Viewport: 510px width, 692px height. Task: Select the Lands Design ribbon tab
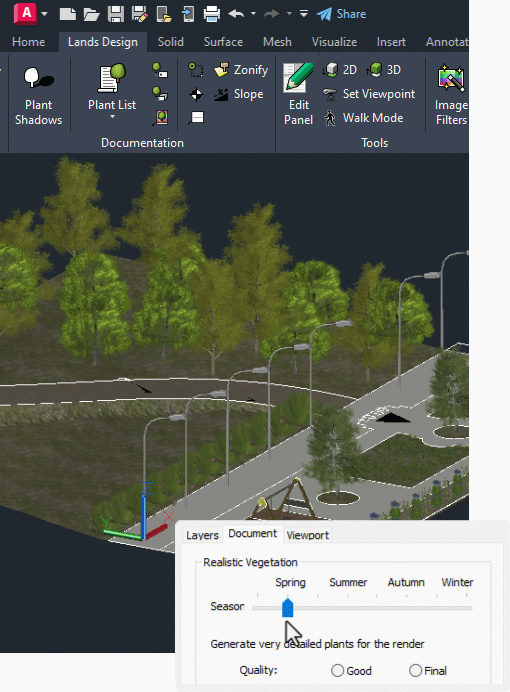[103, 42]
